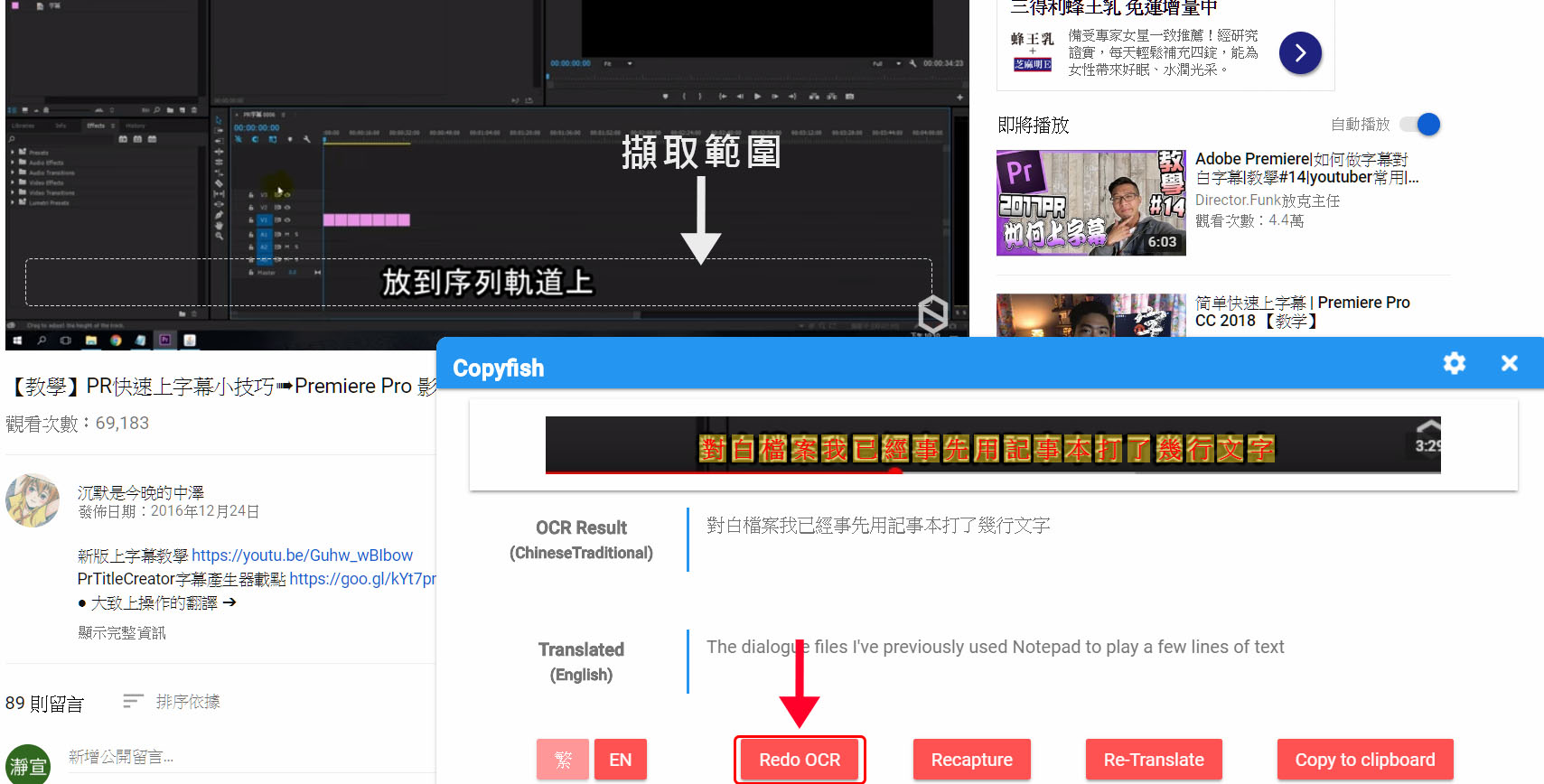
Task: Expand the Video Effects folder
Action: 12,182
